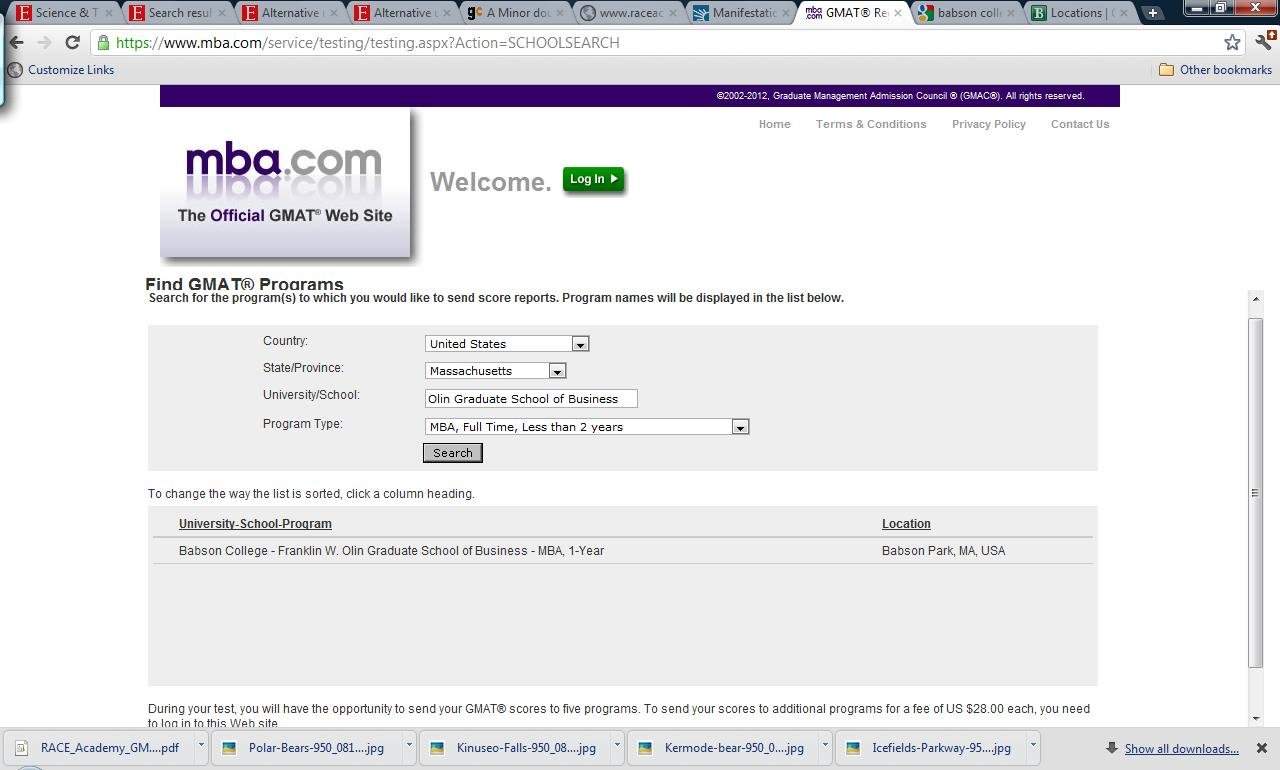This screenshot has width=1280, height=770.
Task: Bookmark this page with the star icon
Action: point(1232,42)
